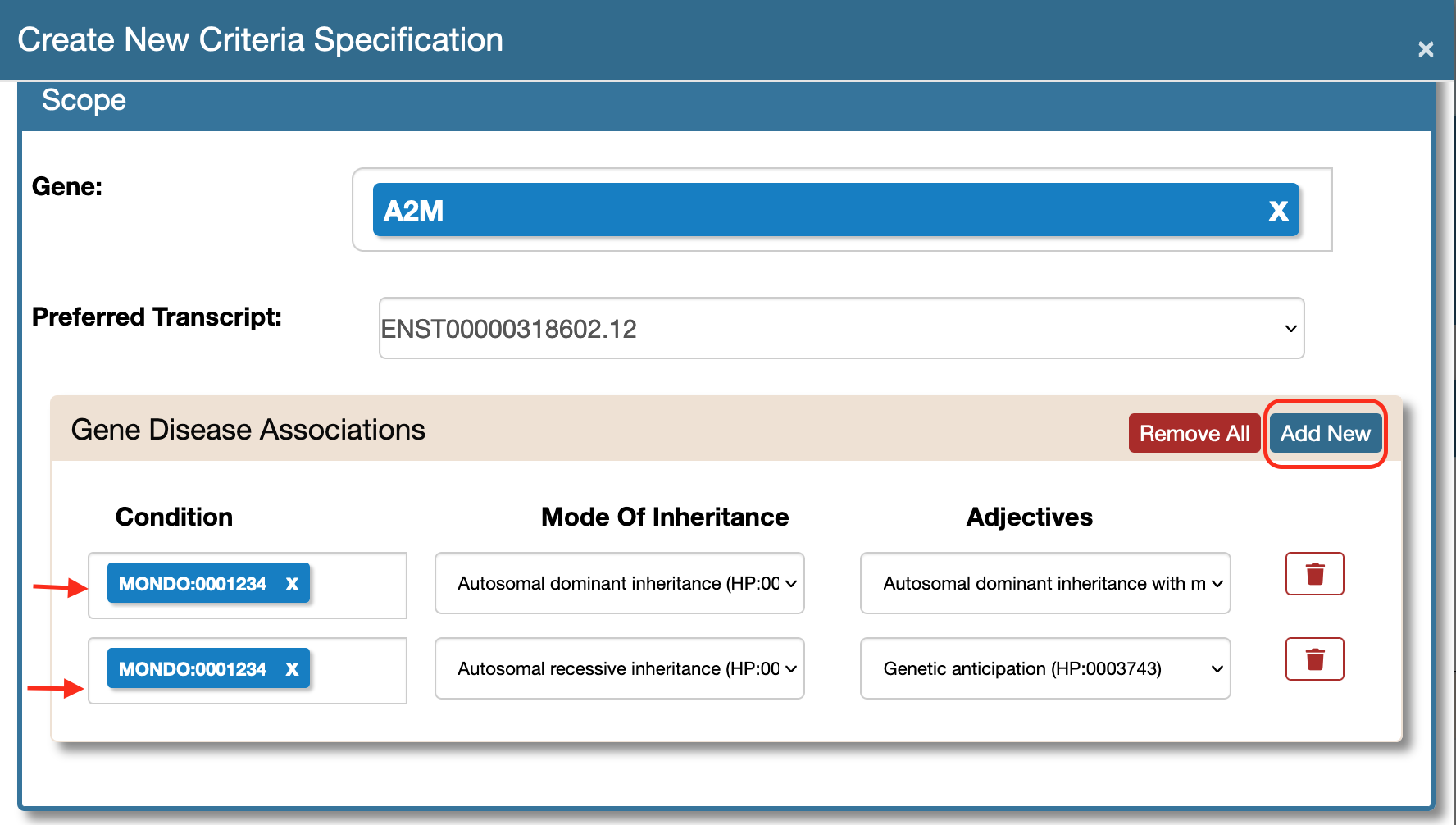Expand the Autosomal recessive inheritance mode dropdown
Screen dimensions: 1456x825
619,669
